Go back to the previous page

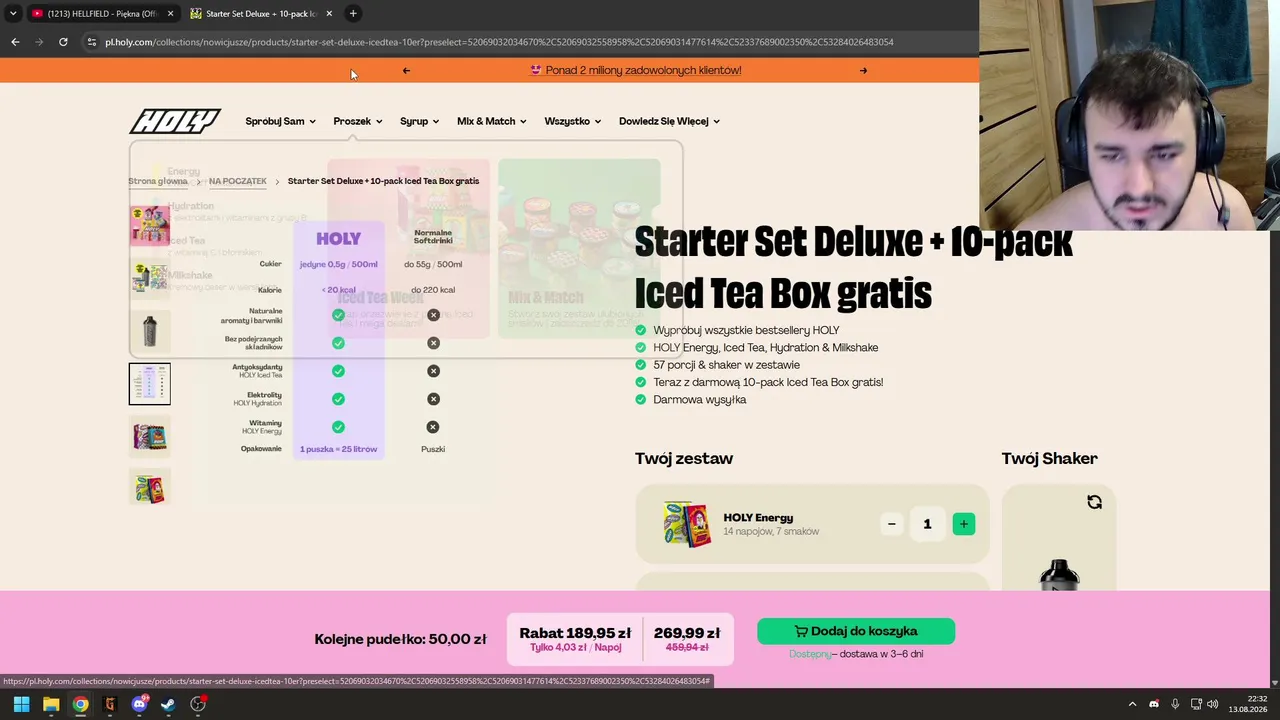[15, 42]
